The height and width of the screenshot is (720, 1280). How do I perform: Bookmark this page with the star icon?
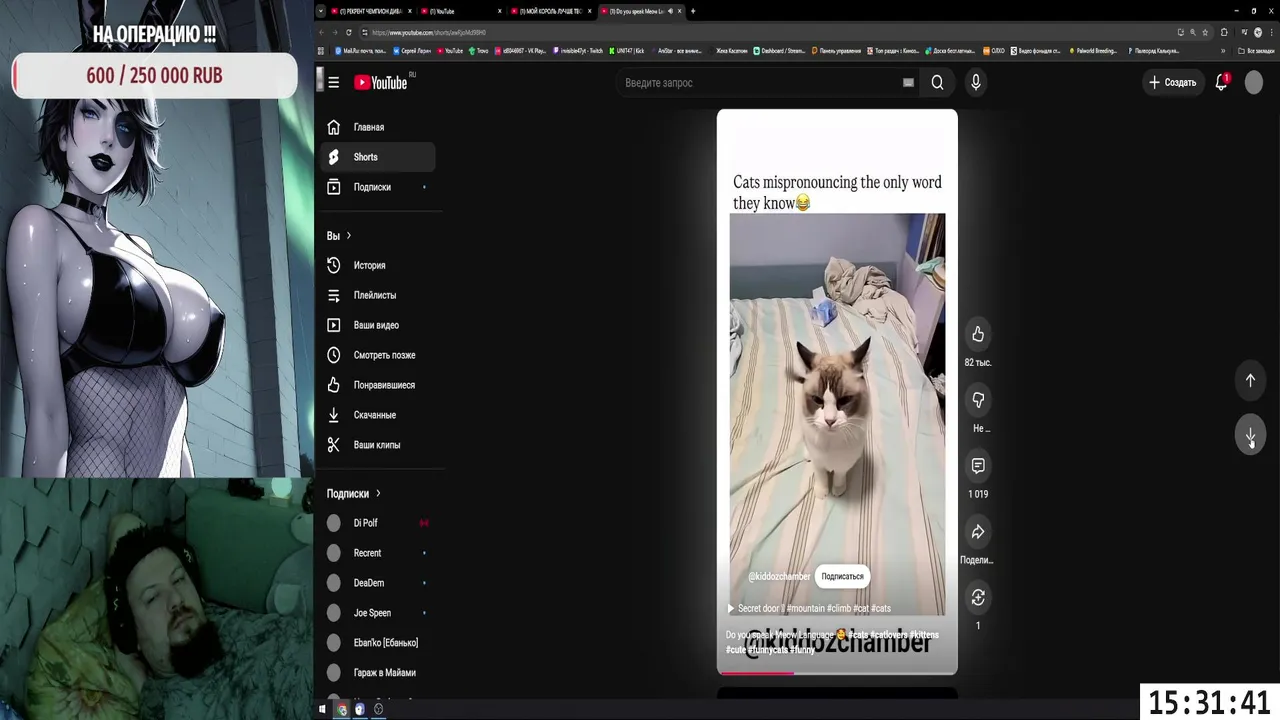tap(1205, 32)
